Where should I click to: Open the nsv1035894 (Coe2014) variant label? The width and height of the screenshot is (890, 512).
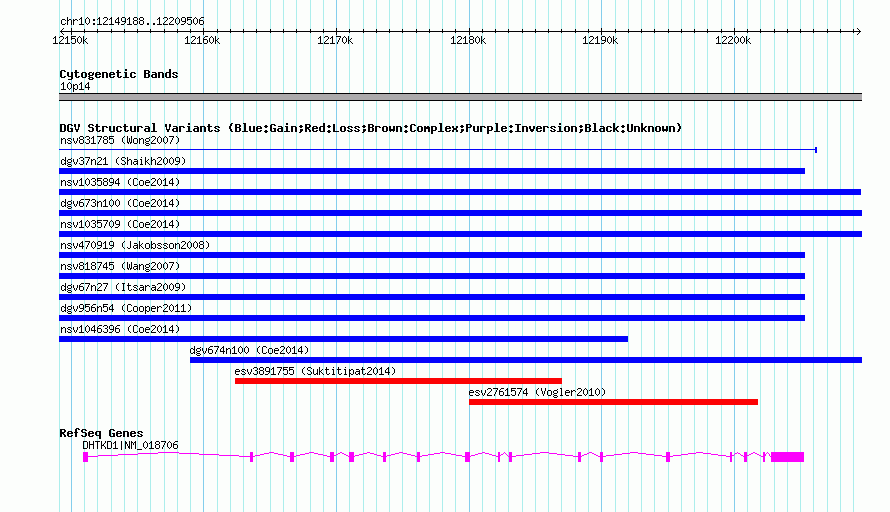pos(120,182)
